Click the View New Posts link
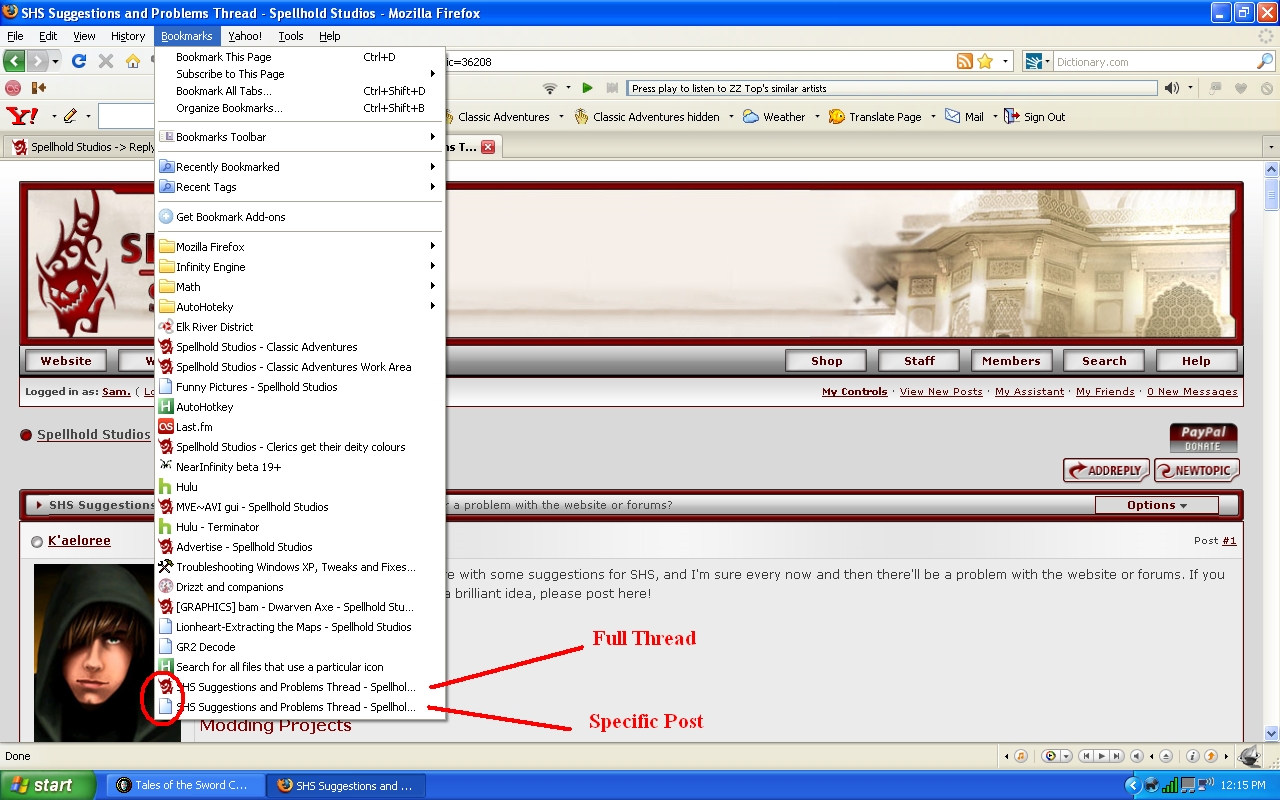The image size is (1280, 800). (941, 392)
